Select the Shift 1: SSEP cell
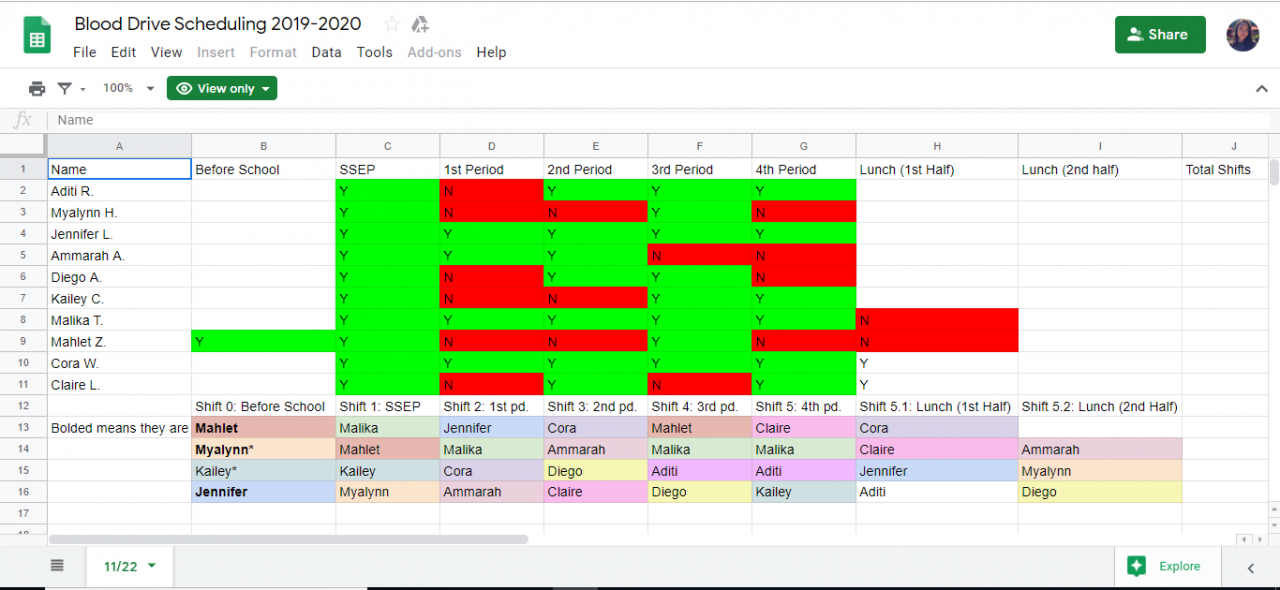The height and width of the screenshot is (590, 1280). tap(387, 406)
